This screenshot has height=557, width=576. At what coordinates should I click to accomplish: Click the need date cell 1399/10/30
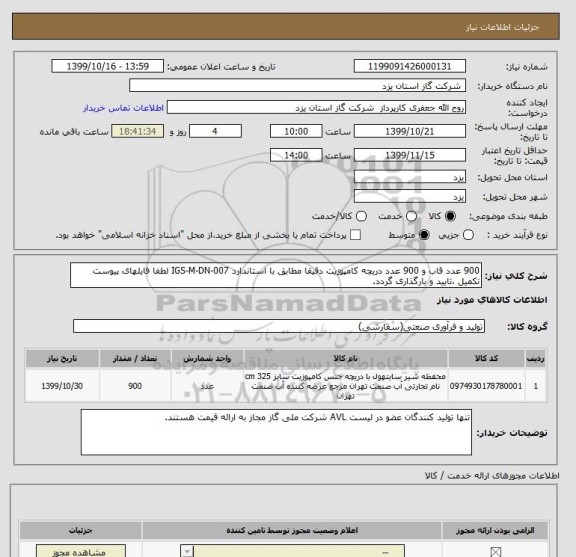pyautogui.click(x=62, y=386)
